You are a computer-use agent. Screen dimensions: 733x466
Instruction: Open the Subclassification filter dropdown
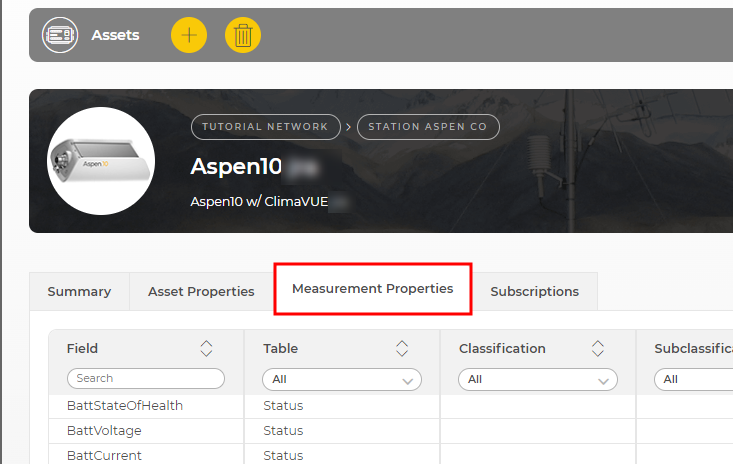click(693, 380)
